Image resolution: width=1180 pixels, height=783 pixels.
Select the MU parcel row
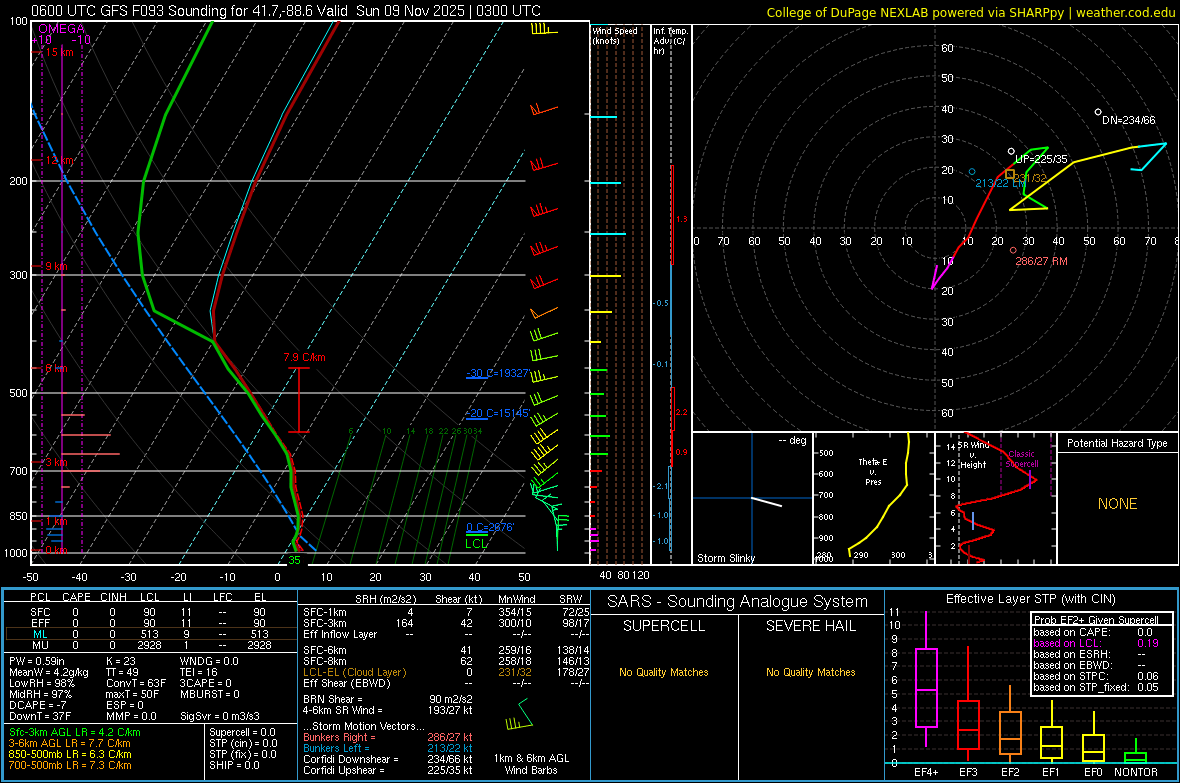tap(150, 645)
